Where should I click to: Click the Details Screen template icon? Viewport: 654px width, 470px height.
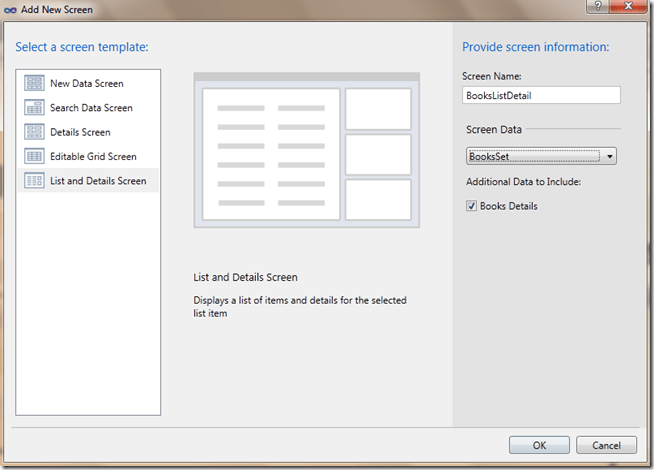click(x=33, y=132)
